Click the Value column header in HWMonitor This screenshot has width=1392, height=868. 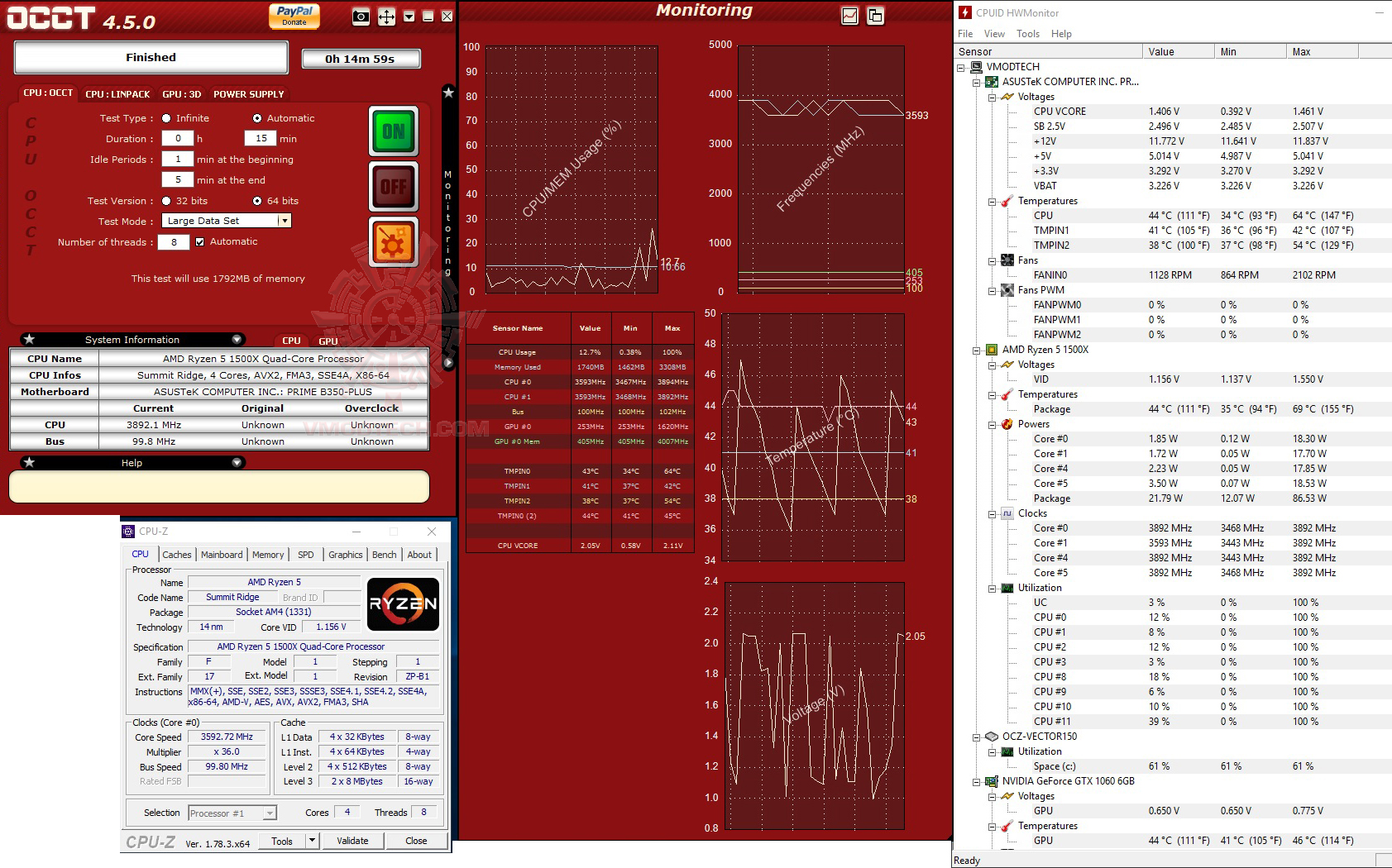tap(1179, 51)
